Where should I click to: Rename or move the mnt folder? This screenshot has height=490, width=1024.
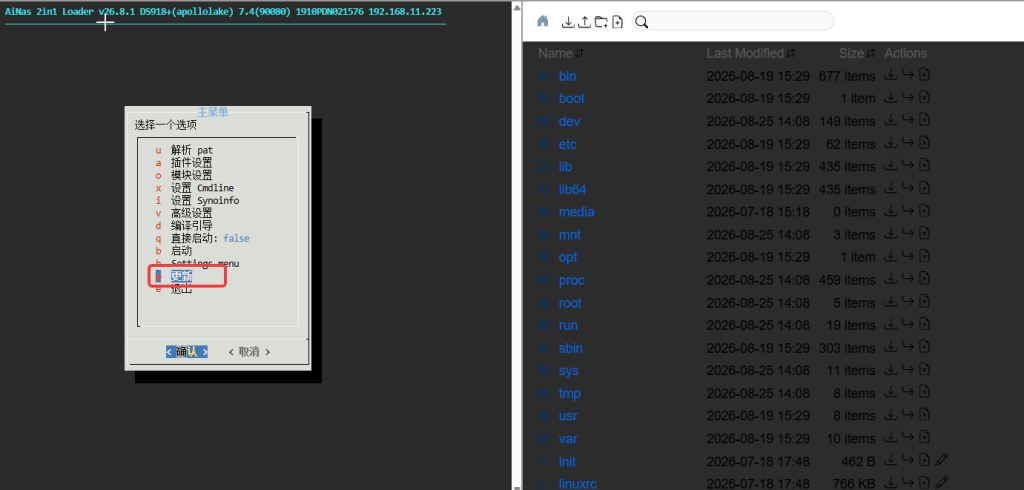[x=908, y=233]
